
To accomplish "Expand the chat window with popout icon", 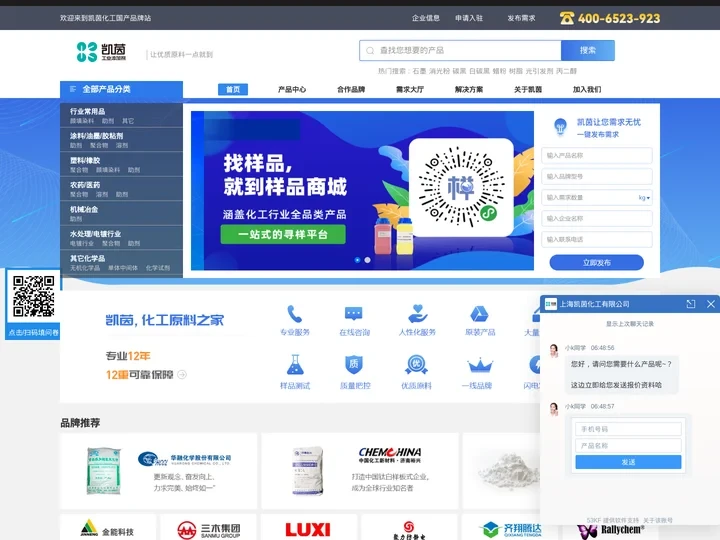I will [x=691, y=304].
